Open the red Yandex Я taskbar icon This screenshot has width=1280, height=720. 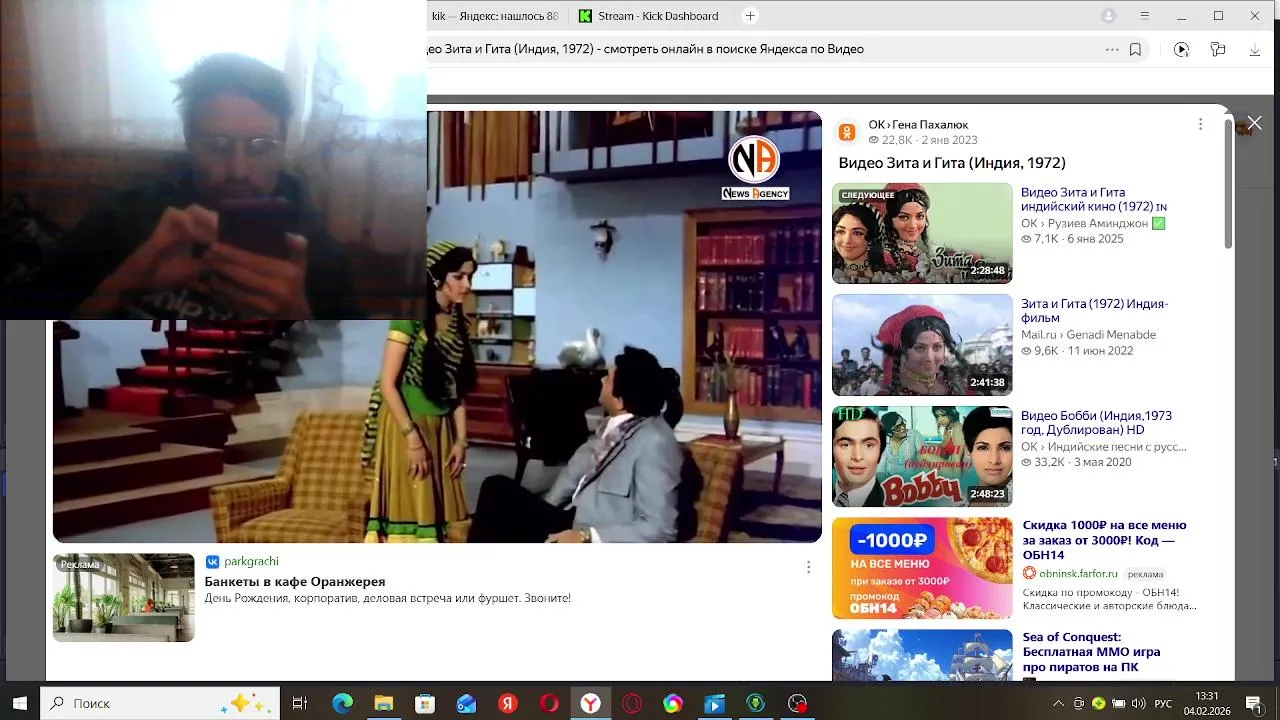[508, 703]
